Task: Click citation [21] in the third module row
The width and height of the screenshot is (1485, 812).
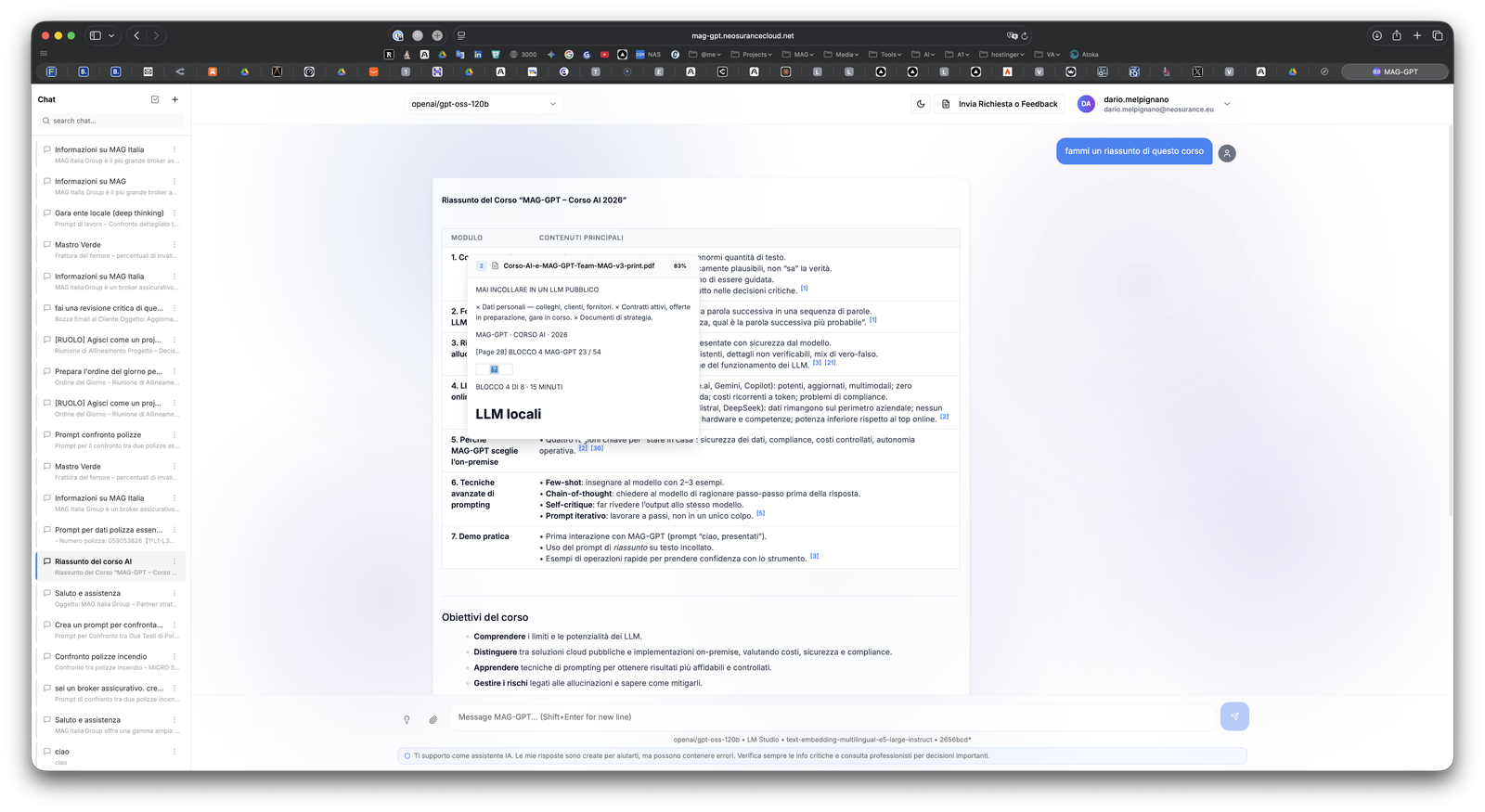Action: (830, 363)
